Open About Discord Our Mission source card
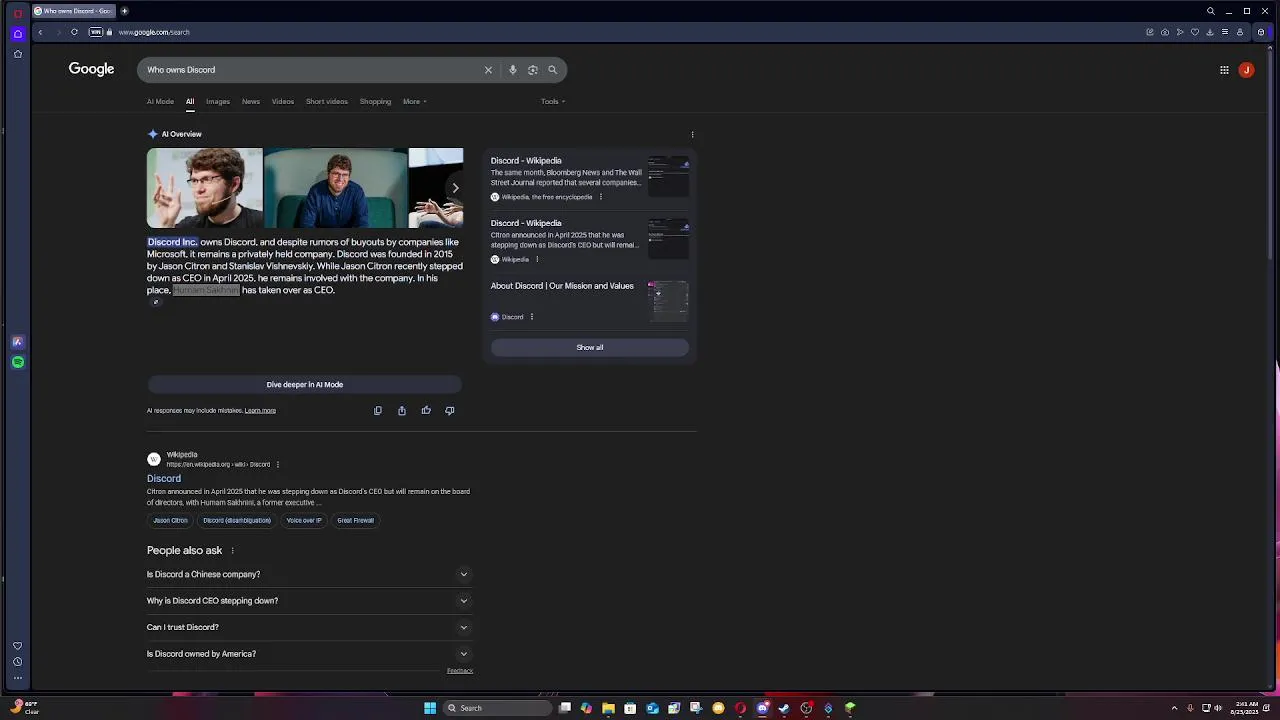This screenshot has height=720, width=1280. pyautogui.click(x=589, y=300)
